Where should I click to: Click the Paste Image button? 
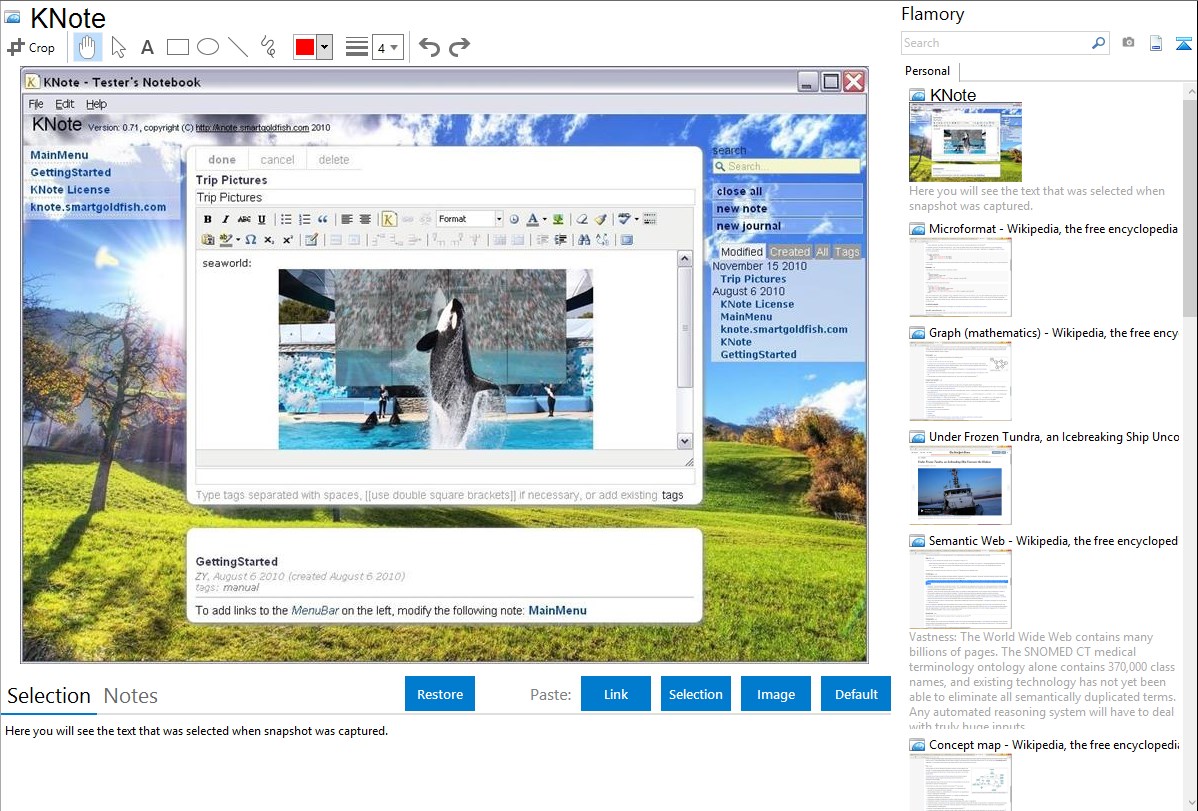pos(775,694)
